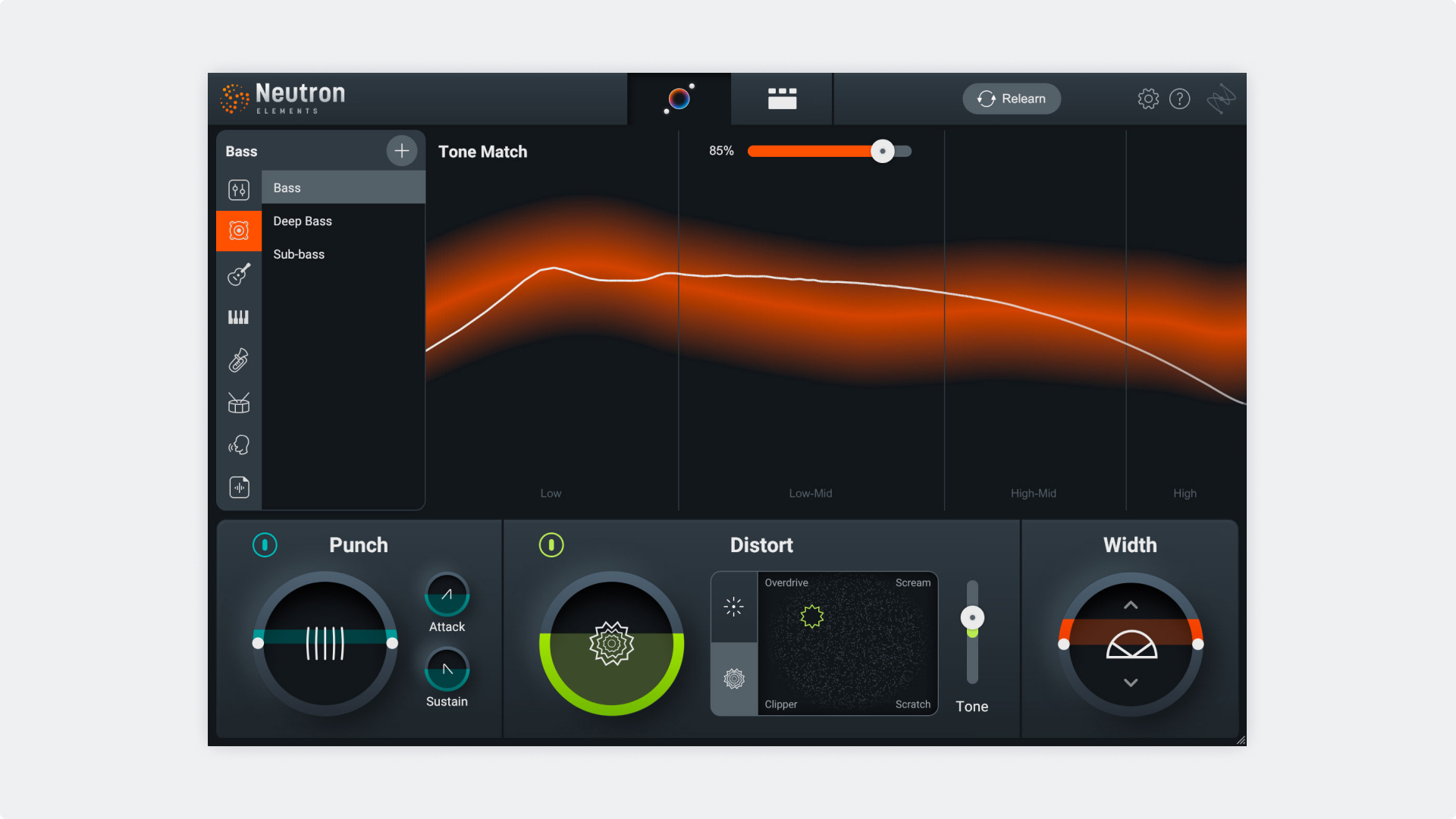Select the Deep Bass target
Viewport: 1456px width, 819px height.
point(303,221)
